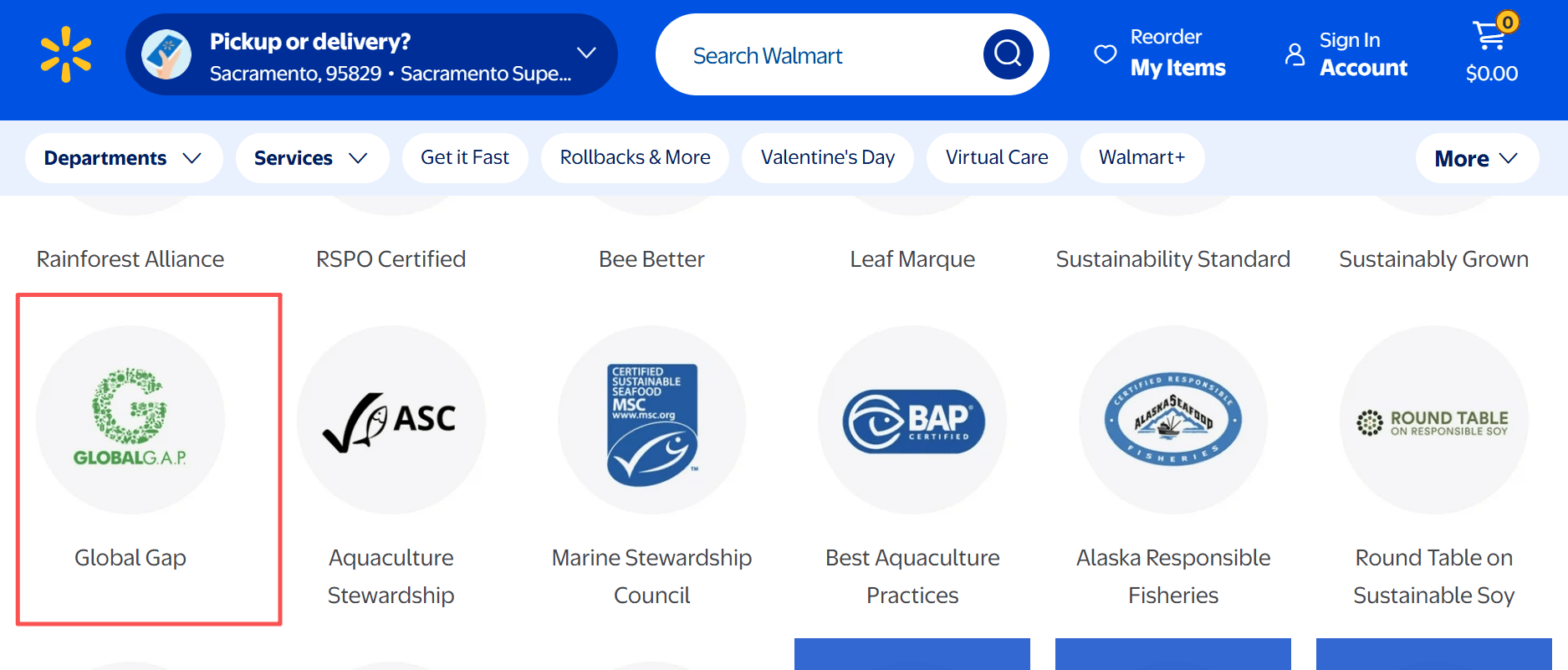1568x670 pixels.
Task: Select the Valentine's Day tab
Action: click(x=827, y=158)
